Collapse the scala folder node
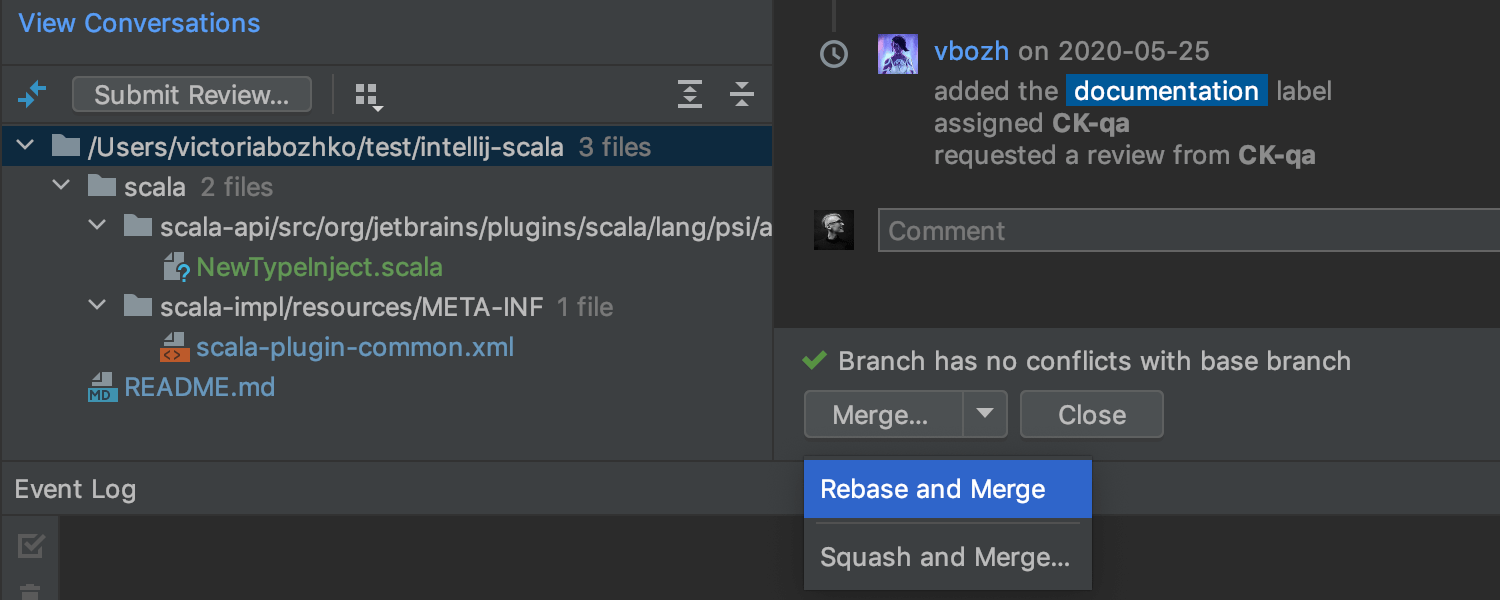1500x600 pixels. click(x=61, y=186)
